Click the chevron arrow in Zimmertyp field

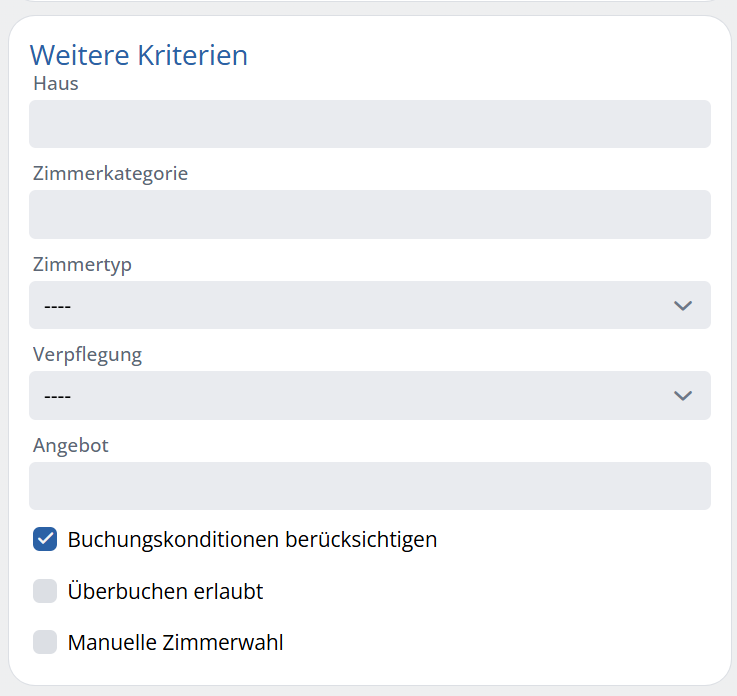682,306
